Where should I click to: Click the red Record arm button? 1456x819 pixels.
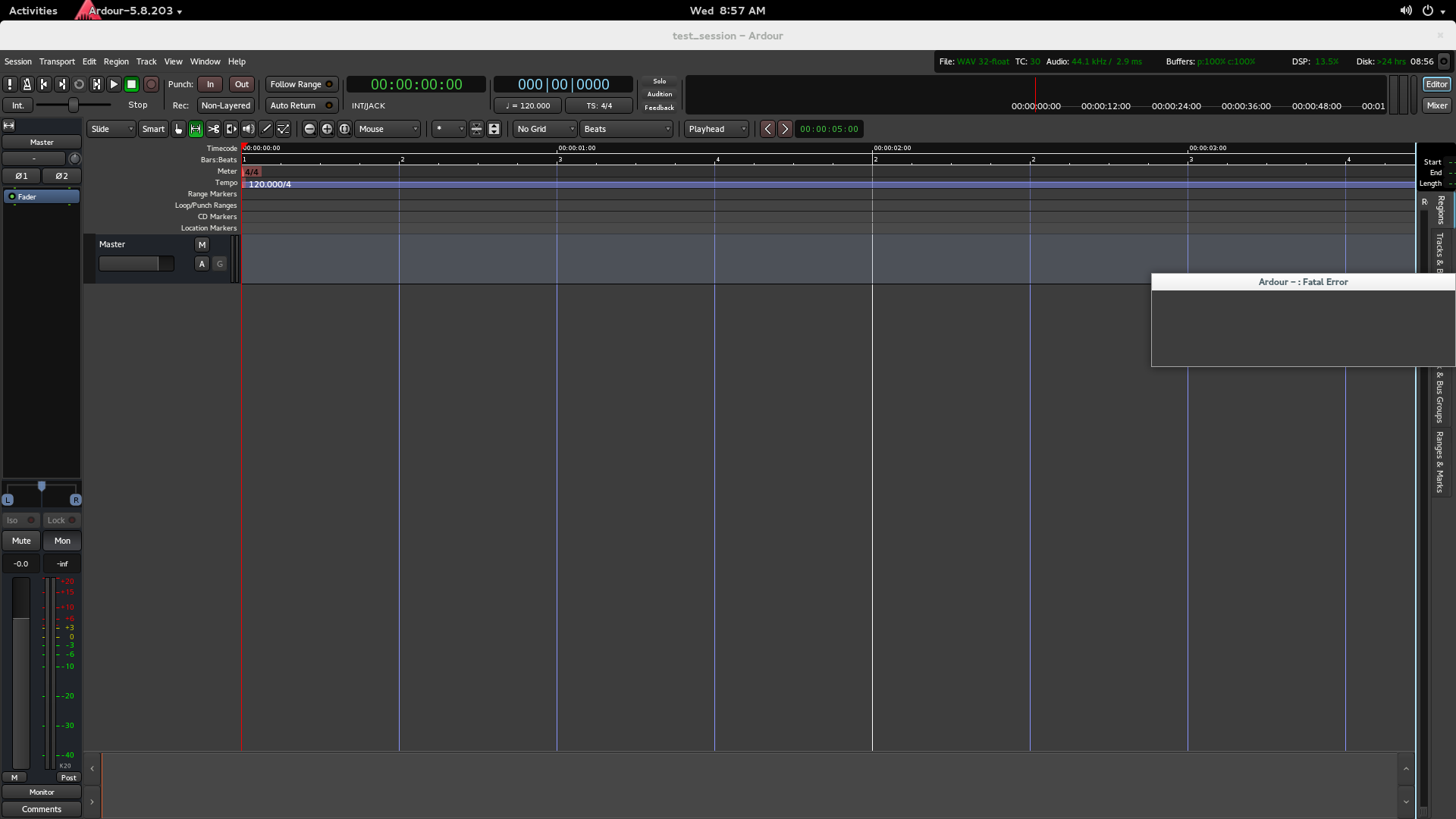[151, 84]
